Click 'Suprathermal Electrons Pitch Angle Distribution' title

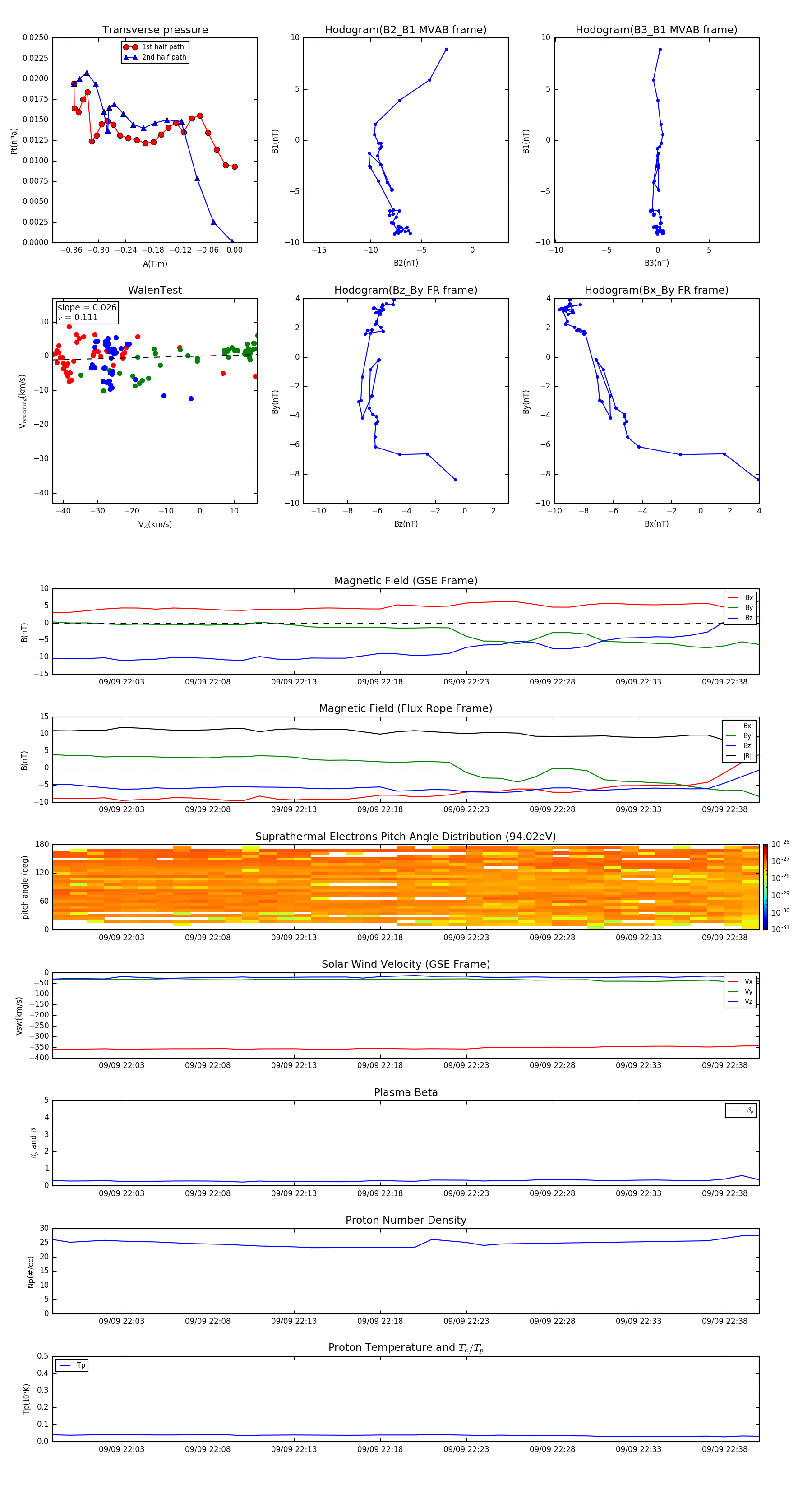tap(406, 837)
